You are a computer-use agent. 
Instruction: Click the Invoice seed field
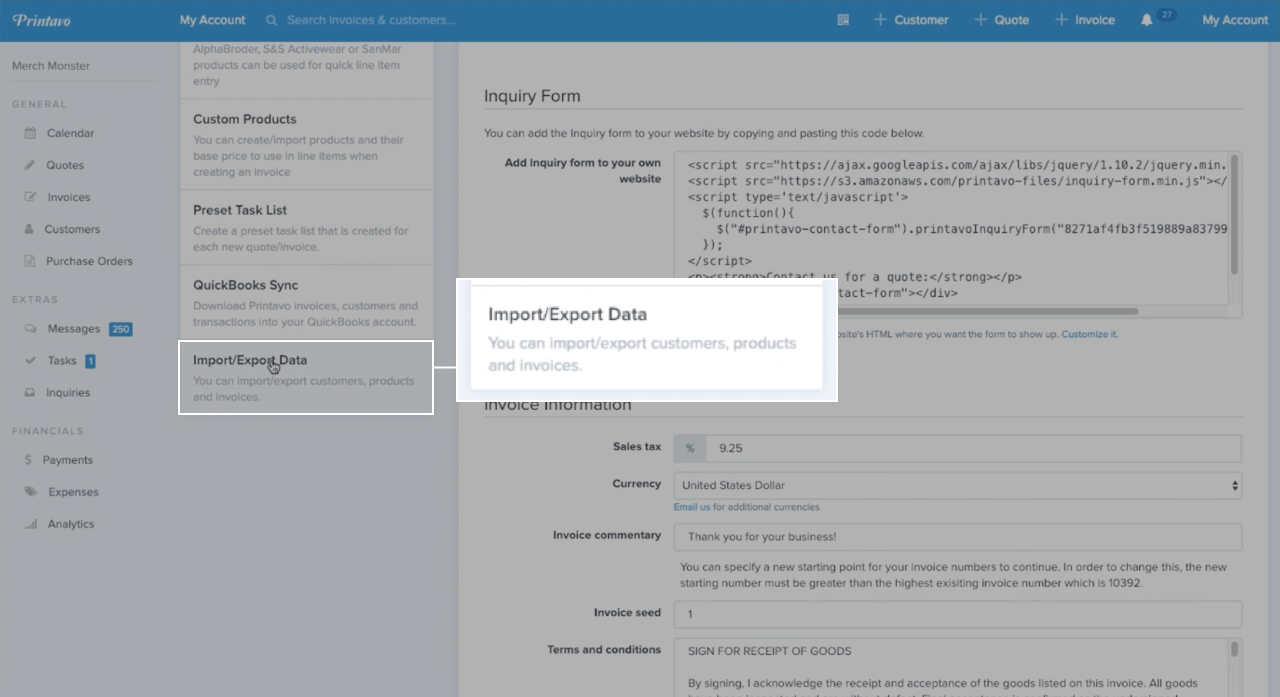pyautogui.click(x=958, y=614)
